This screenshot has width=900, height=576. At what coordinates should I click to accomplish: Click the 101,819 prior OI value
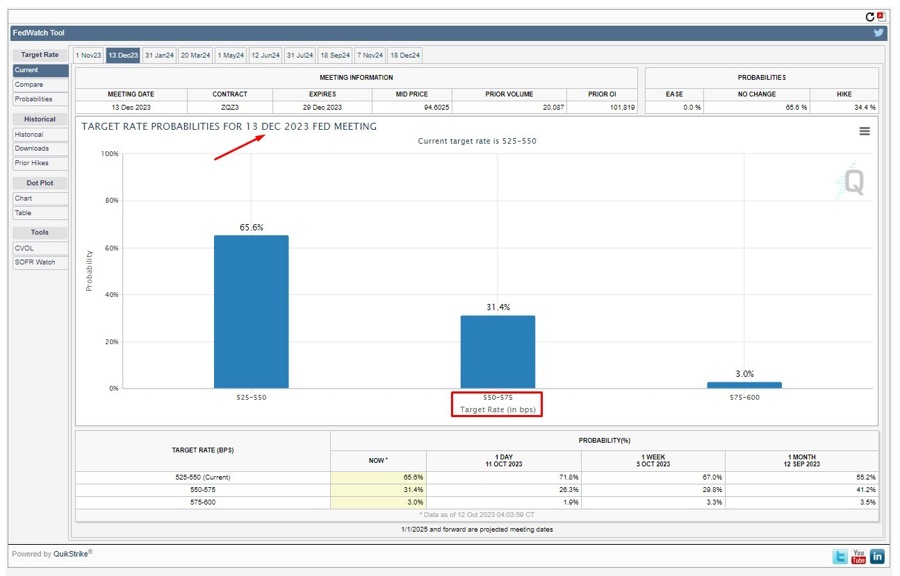pos(622,107)
